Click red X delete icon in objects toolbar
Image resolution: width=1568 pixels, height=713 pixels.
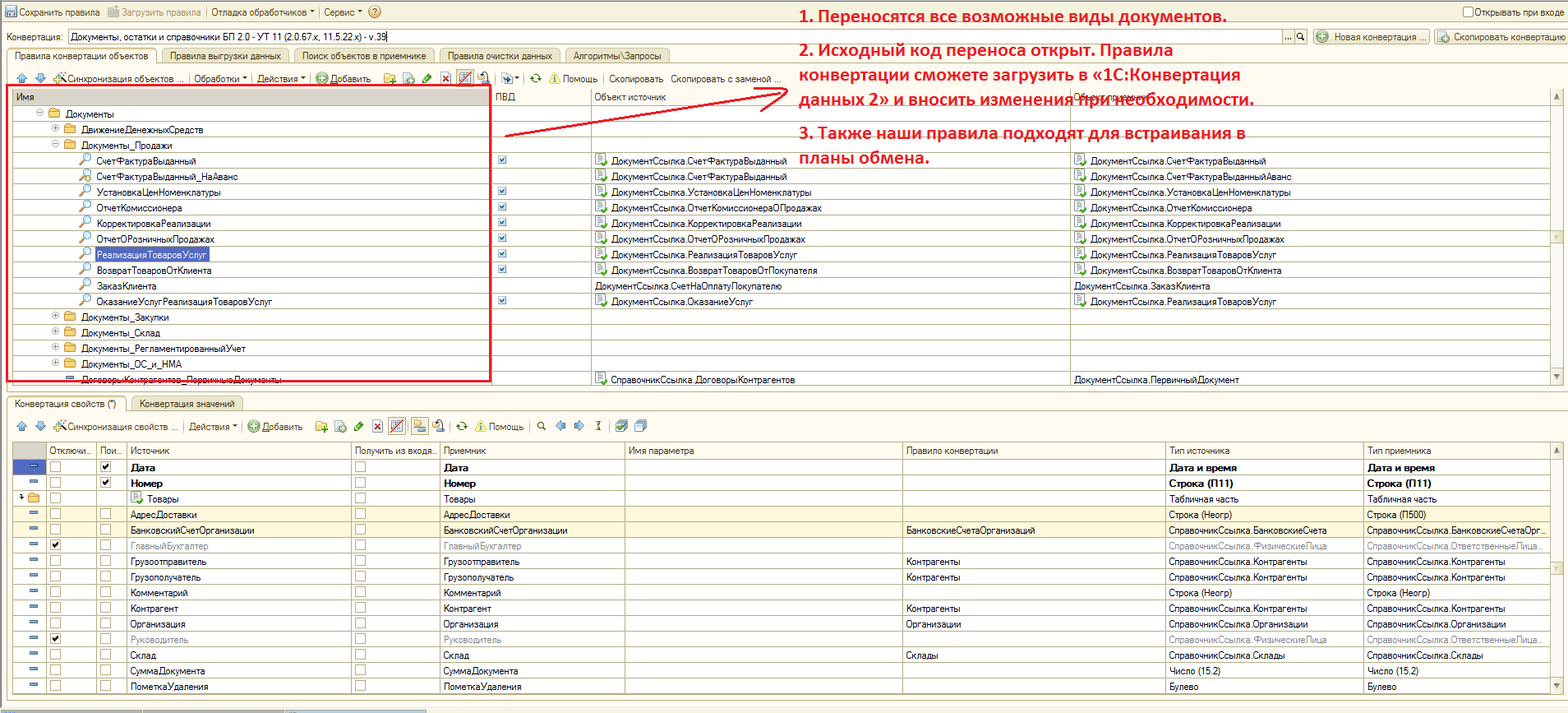[x=445, y=79]
